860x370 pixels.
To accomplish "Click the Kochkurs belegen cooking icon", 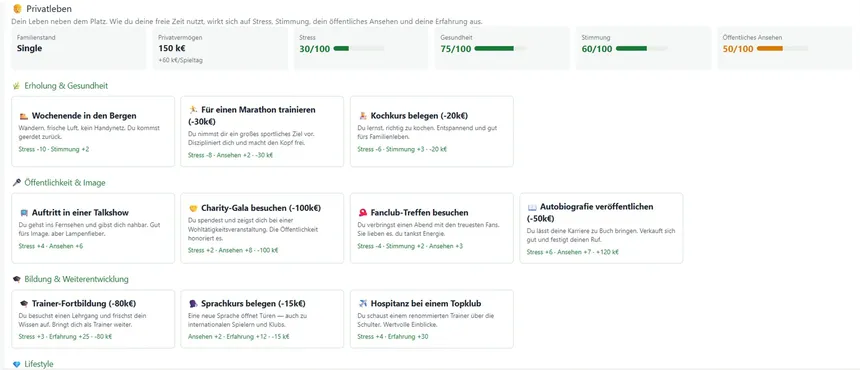I will (362, 116).
